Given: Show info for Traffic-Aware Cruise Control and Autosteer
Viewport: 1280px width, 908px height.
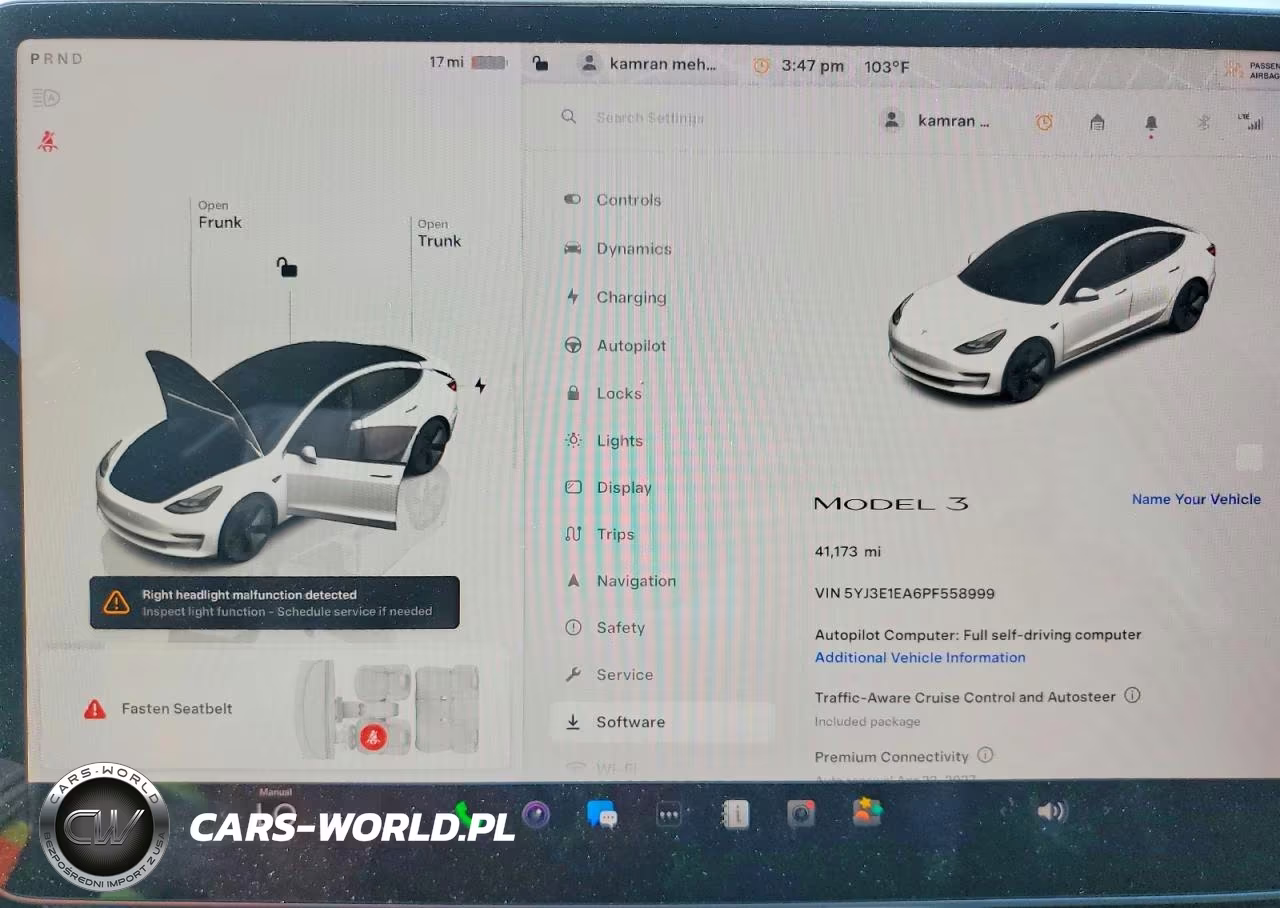Looking at the screenshot, I should [x=1132, y=695].
